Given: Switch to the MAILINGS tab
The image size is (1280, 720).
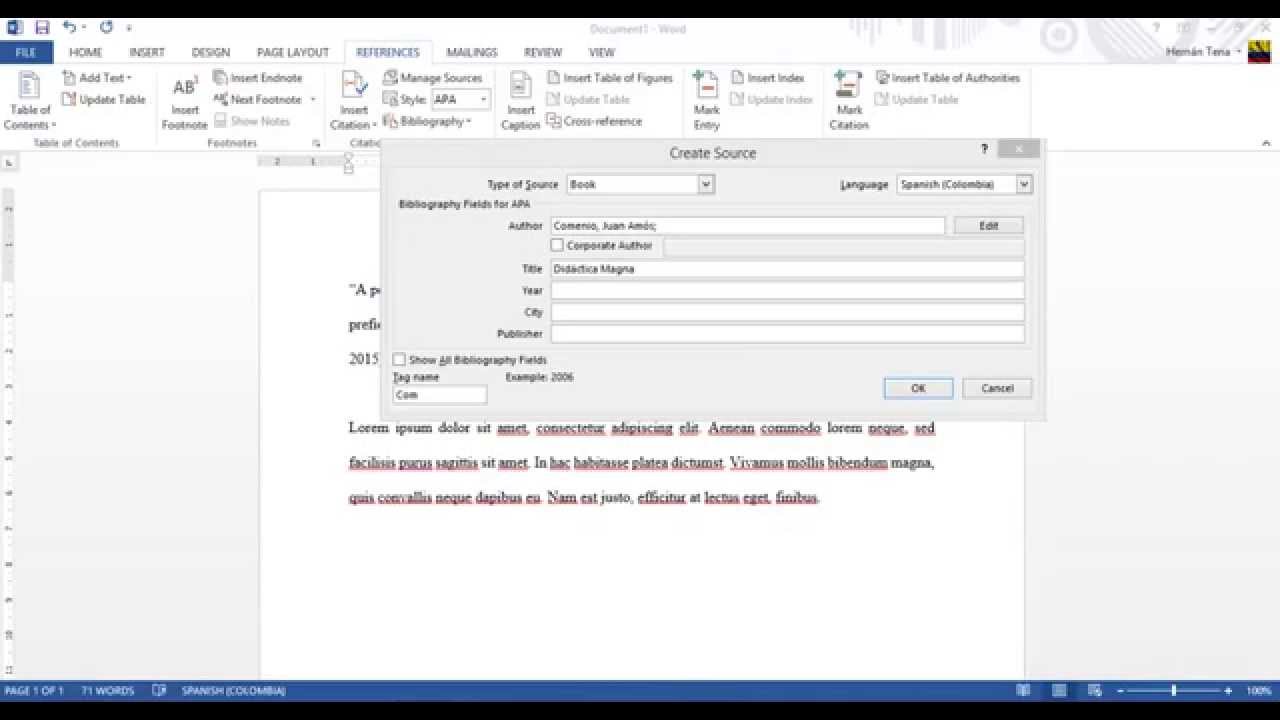Looking at the screenshot, I should tap(471, 52).
